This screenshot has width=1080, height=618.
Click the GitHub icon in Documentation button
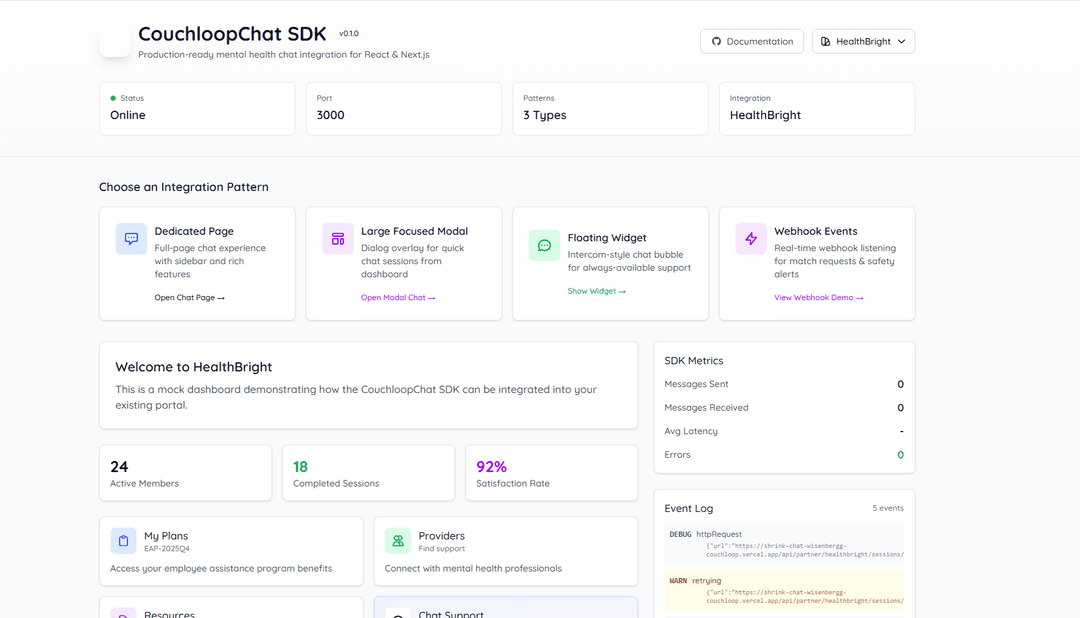point(716,42)
